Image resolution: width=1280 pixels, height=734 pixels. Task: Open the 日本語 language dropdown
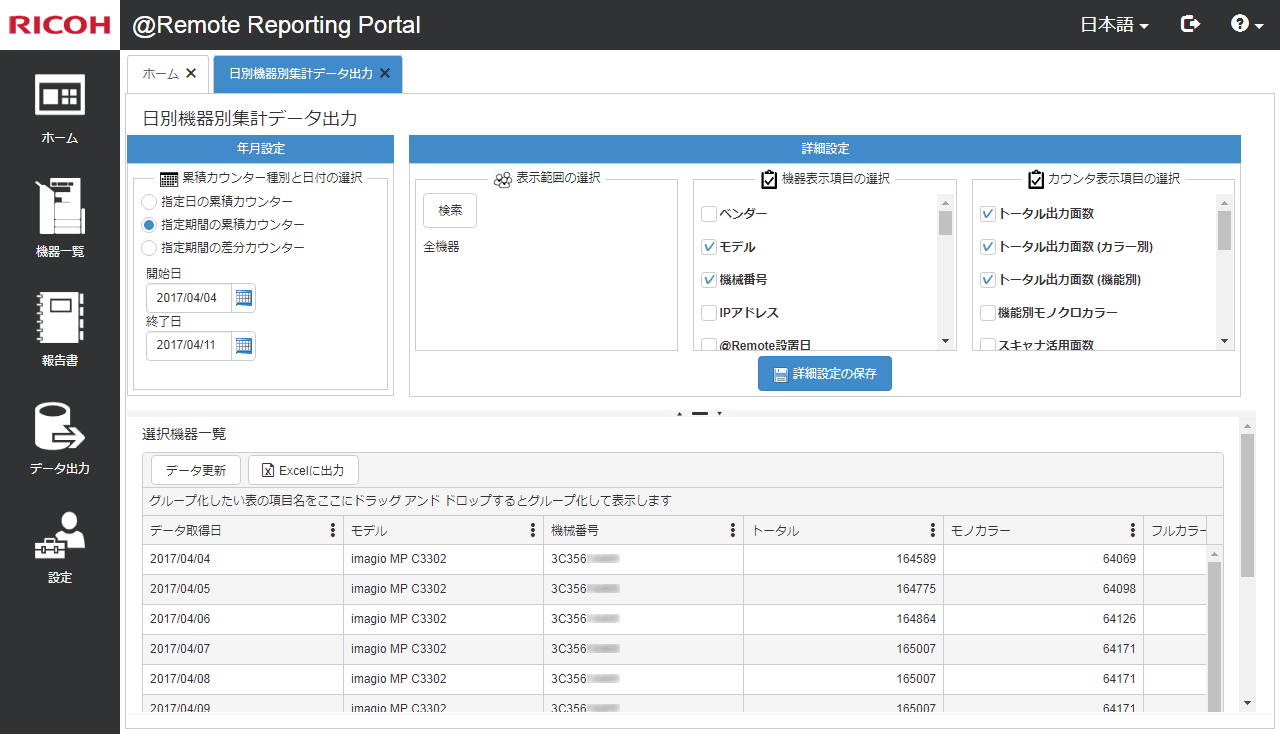(1114, 25)
